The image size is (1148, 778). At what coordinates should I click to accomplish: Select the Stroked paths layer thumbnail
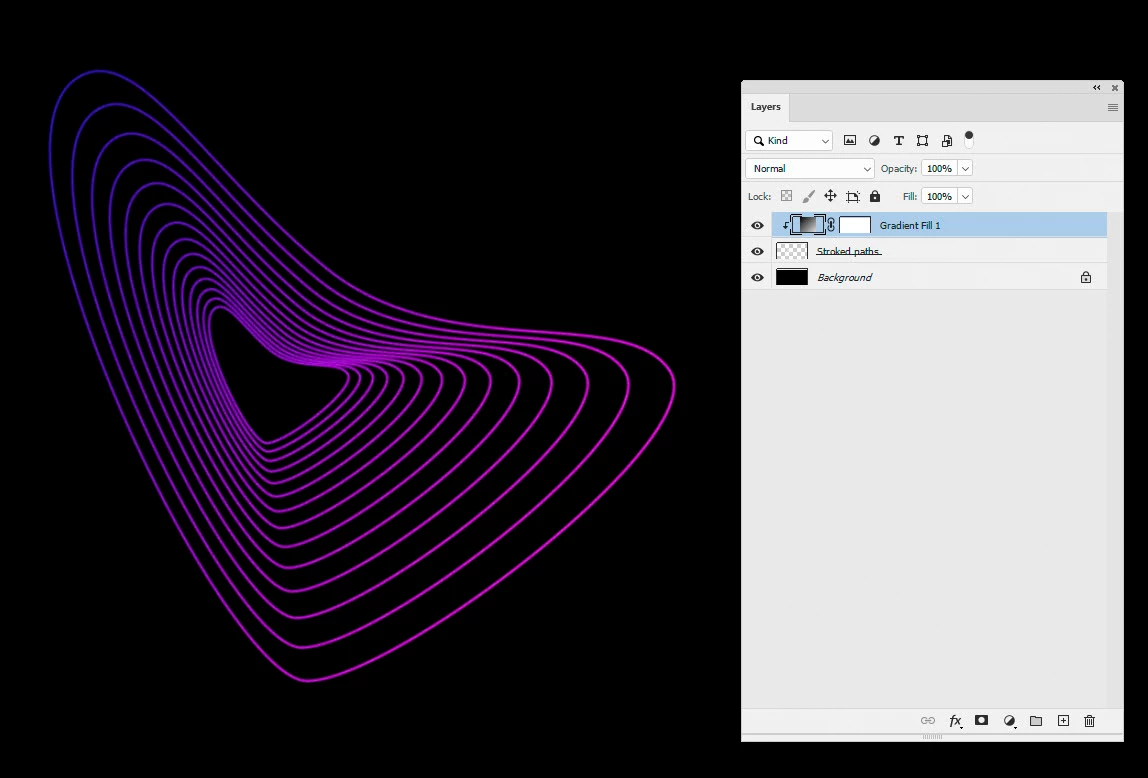791,251
